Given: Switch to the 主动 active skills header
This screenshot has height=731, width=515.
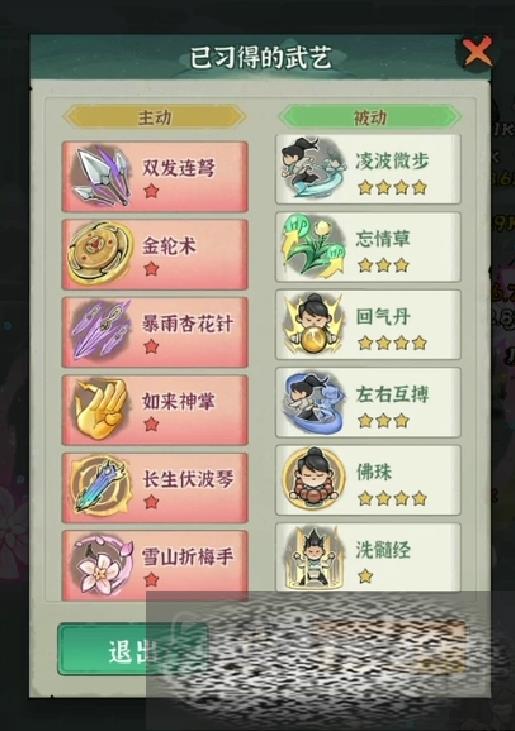Looking at the screenshot, I should [154, 117].
